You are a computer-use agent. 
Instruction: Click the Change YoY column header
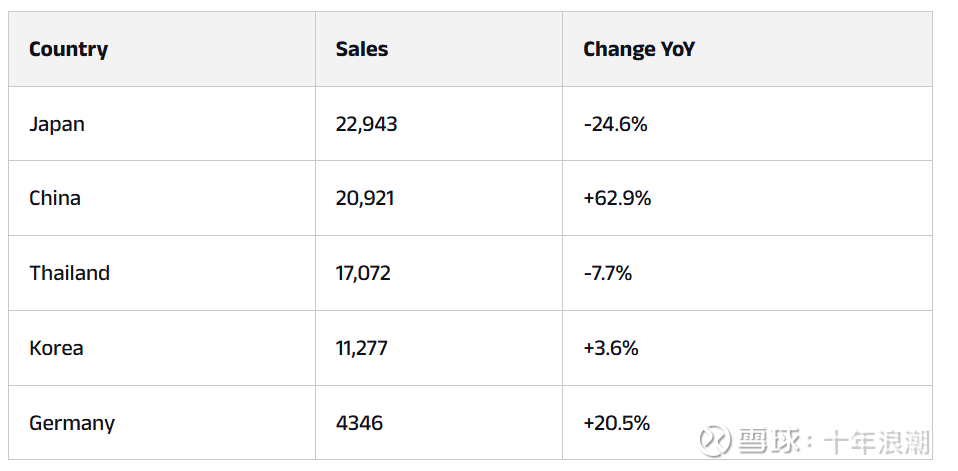click(638, 49)
